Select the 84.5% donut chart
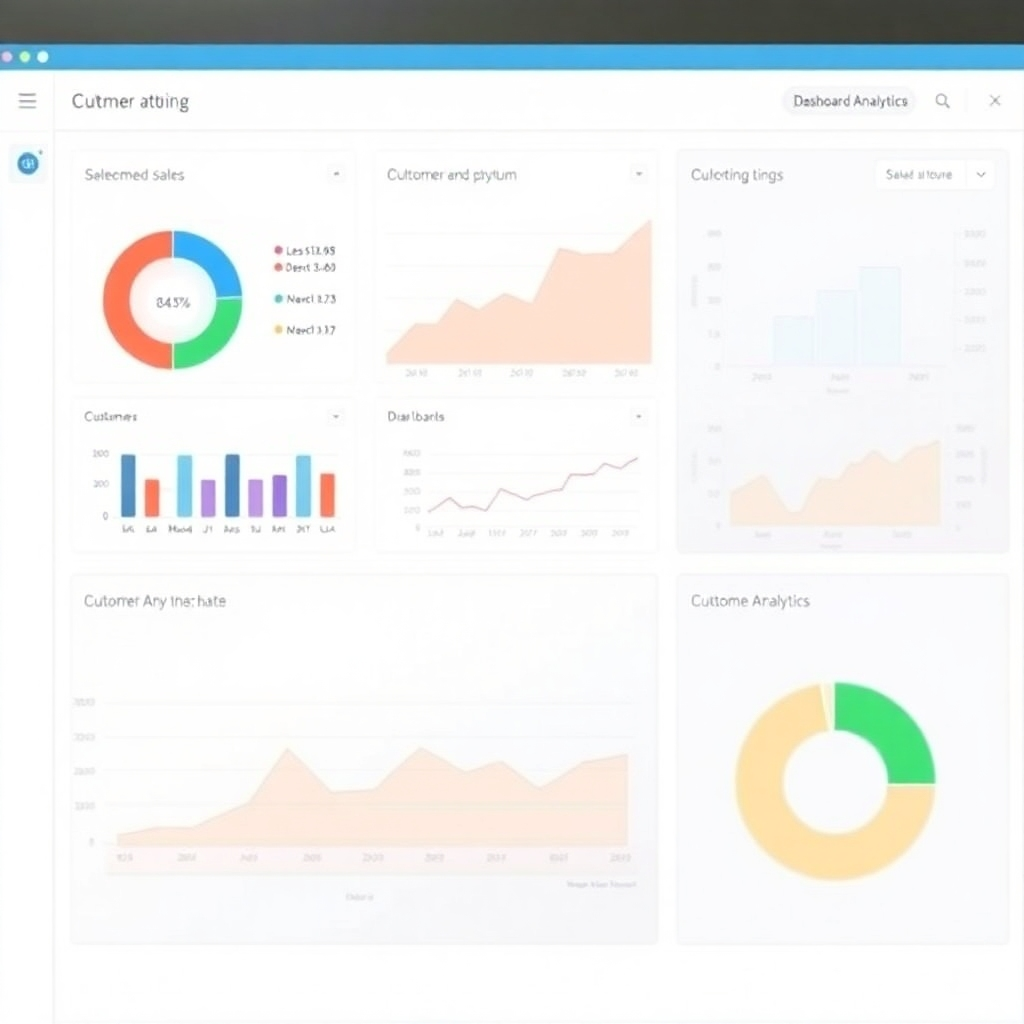The image size is (1024, 1024). coord(172,299)
